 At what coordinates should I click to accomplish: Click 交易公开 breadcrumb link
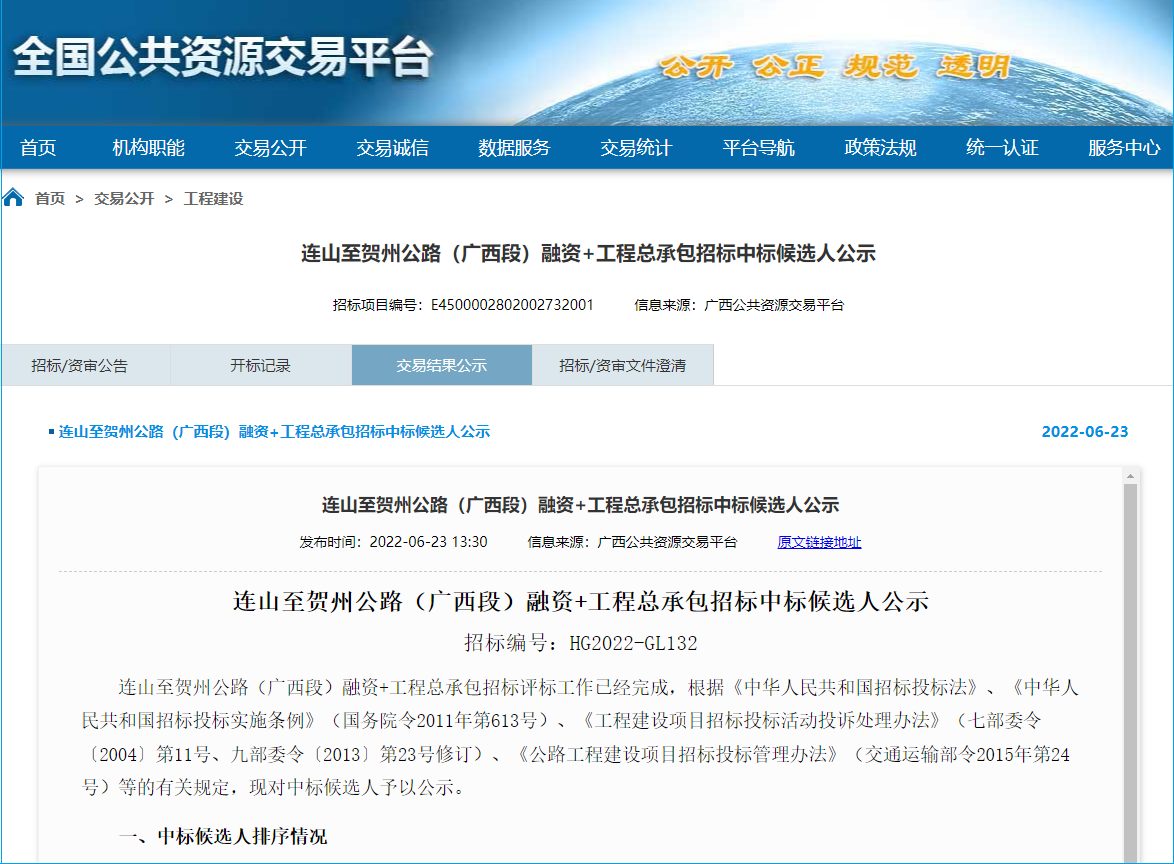(124, 199)
